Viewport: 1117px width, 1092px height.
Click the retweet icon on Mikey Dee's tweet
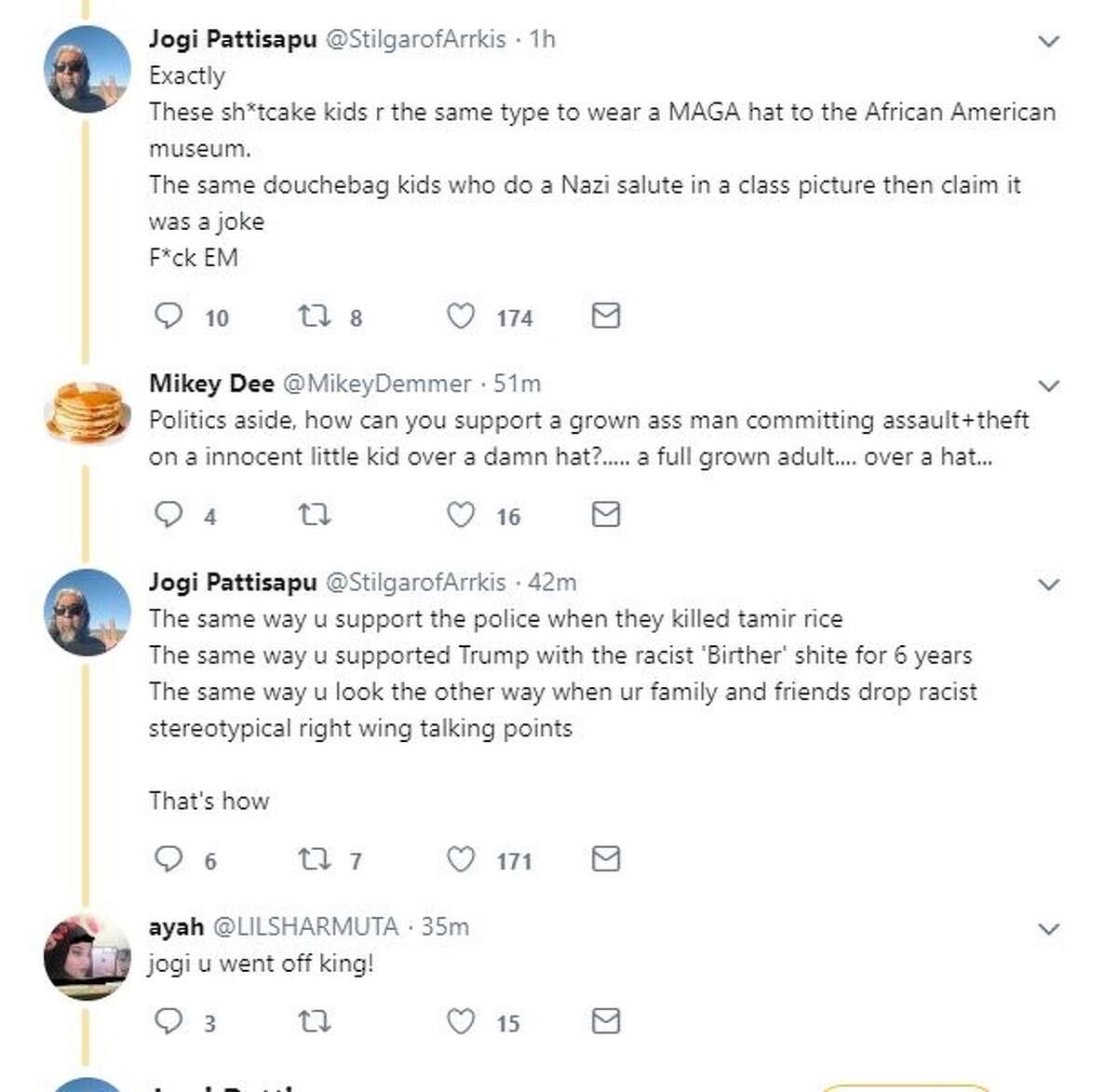click(x=315, y=514)
